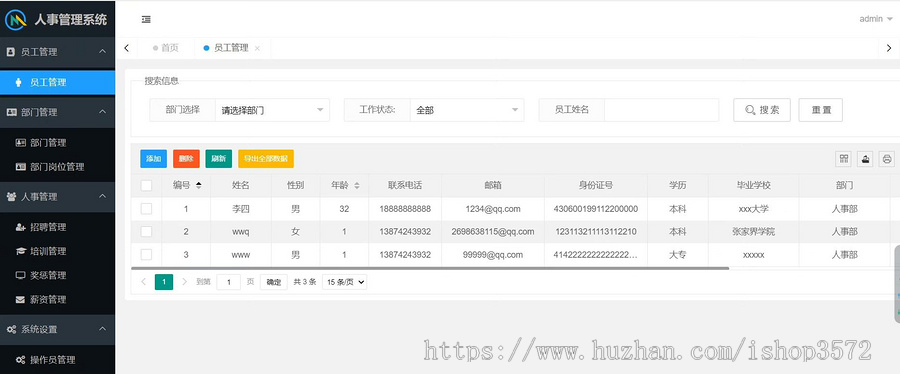Open 招聘管理 menu item
Image resolution: width=900 pixels, height=374 pixels.
click(57, 227)
